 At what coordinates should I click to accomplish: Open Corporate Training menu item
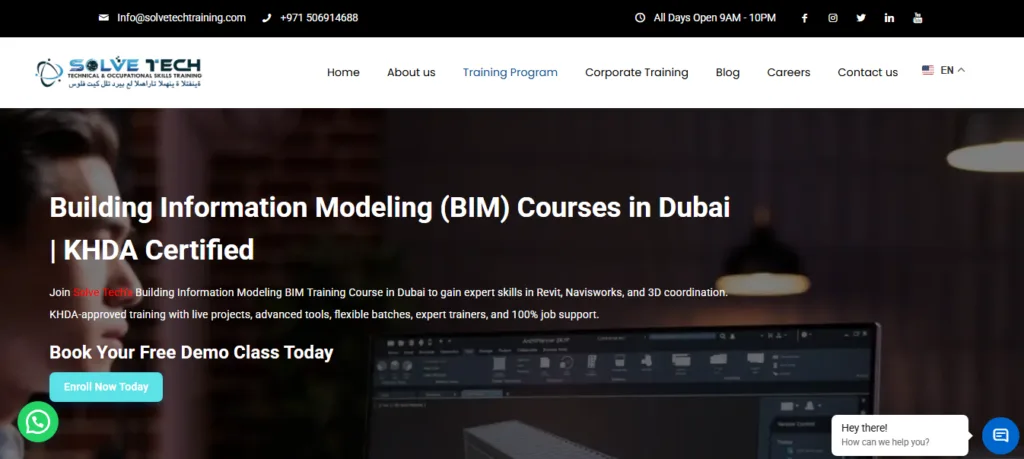(x=636, y=72)
